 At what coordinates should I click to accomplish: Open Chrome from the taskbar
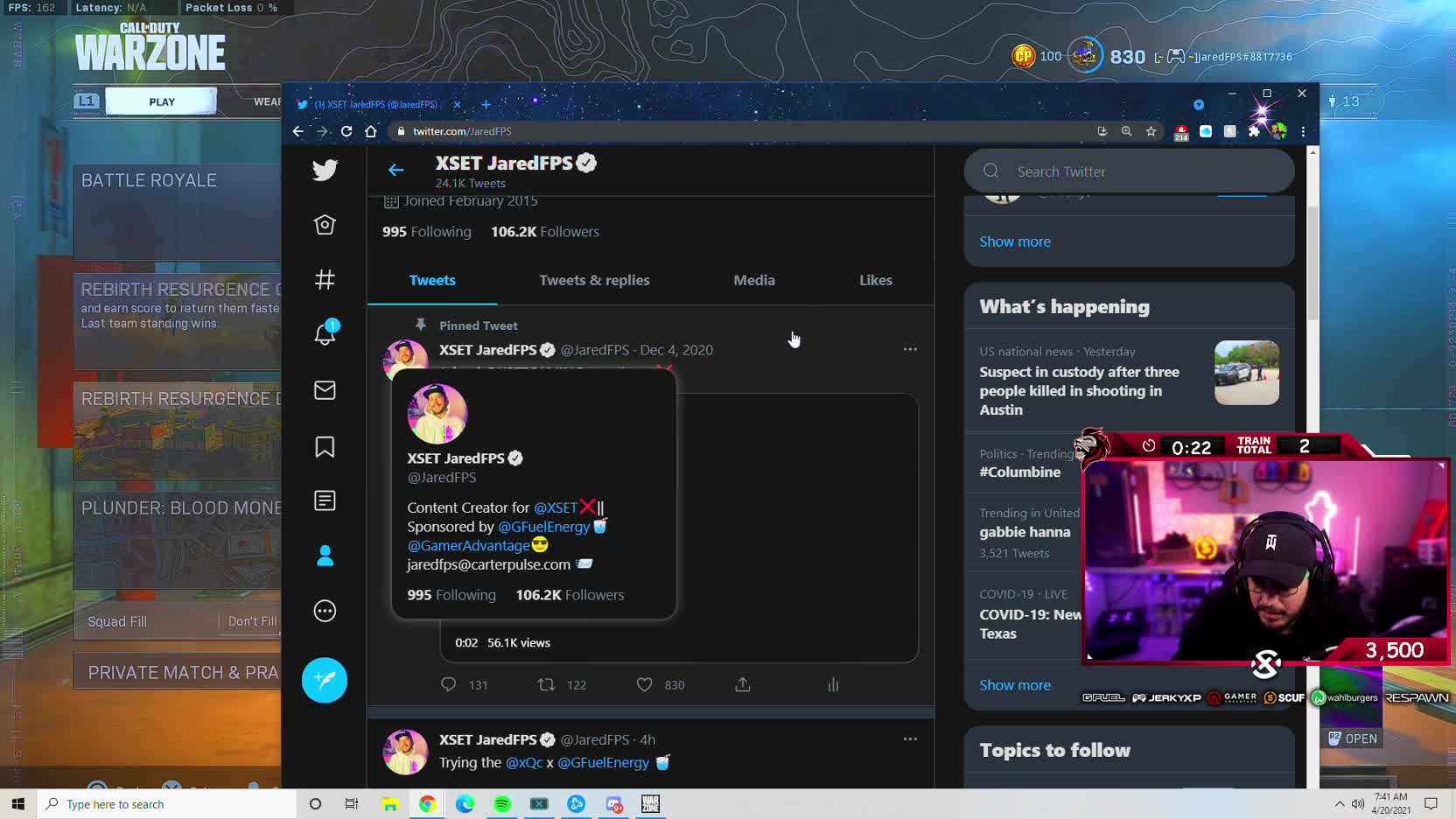point(427,804)
